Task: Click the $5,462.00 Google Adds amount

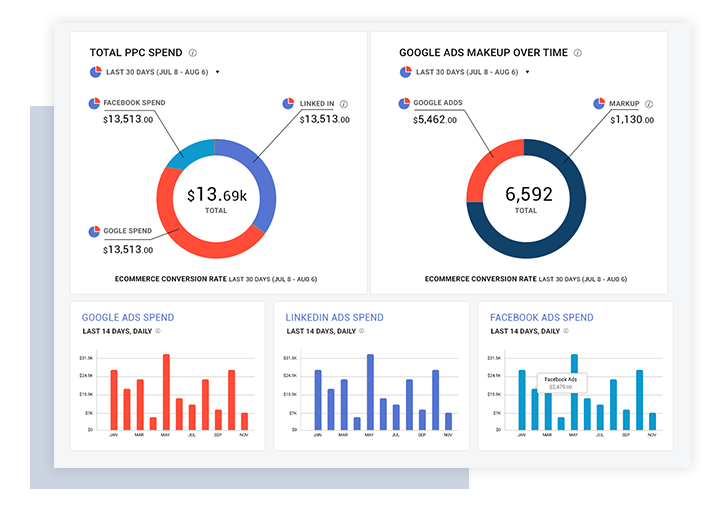Action: (435, 120)
